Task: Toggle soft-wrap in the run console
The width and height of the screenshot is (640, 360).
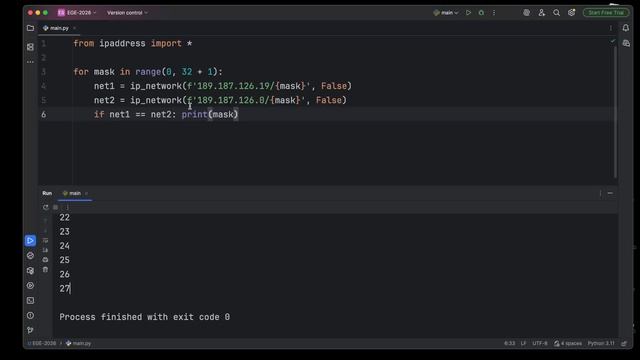Action: [x=45, y=240]
